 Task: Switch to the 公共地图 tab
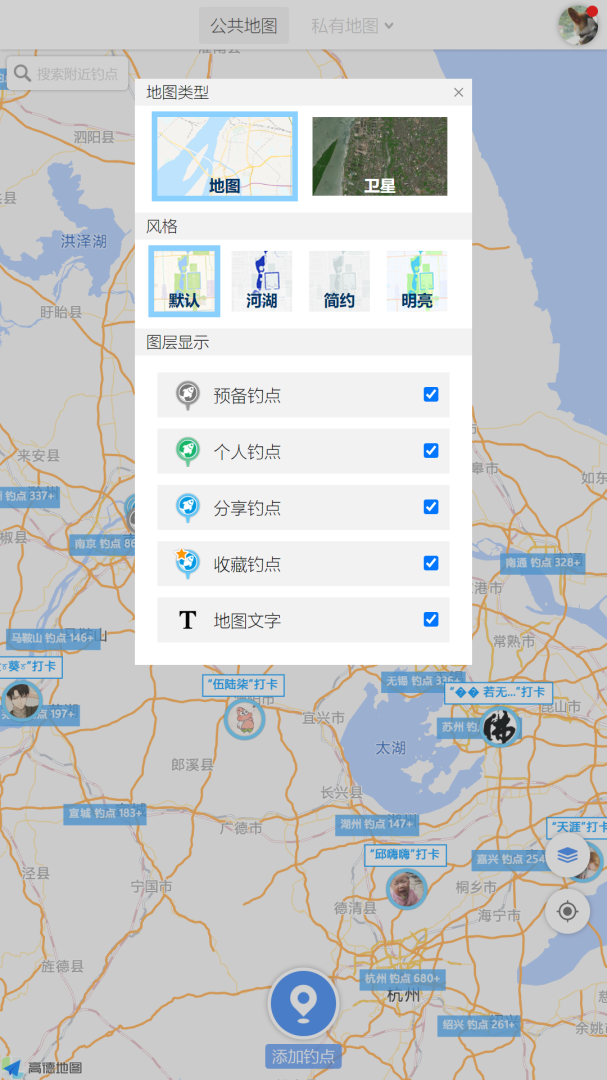(244, 26)
